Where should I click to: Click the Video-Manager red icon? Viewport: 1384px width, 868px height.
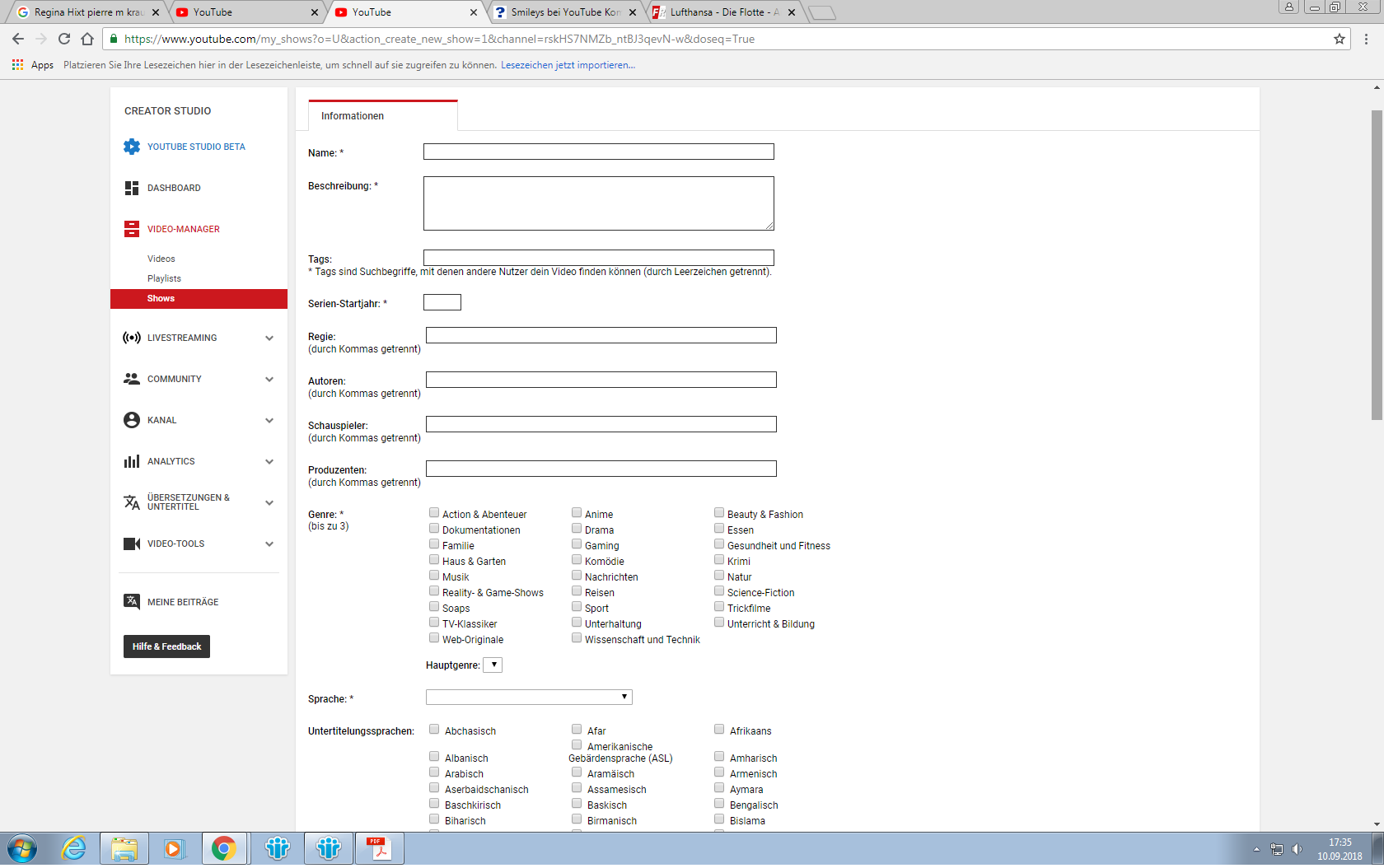point(132,229)
